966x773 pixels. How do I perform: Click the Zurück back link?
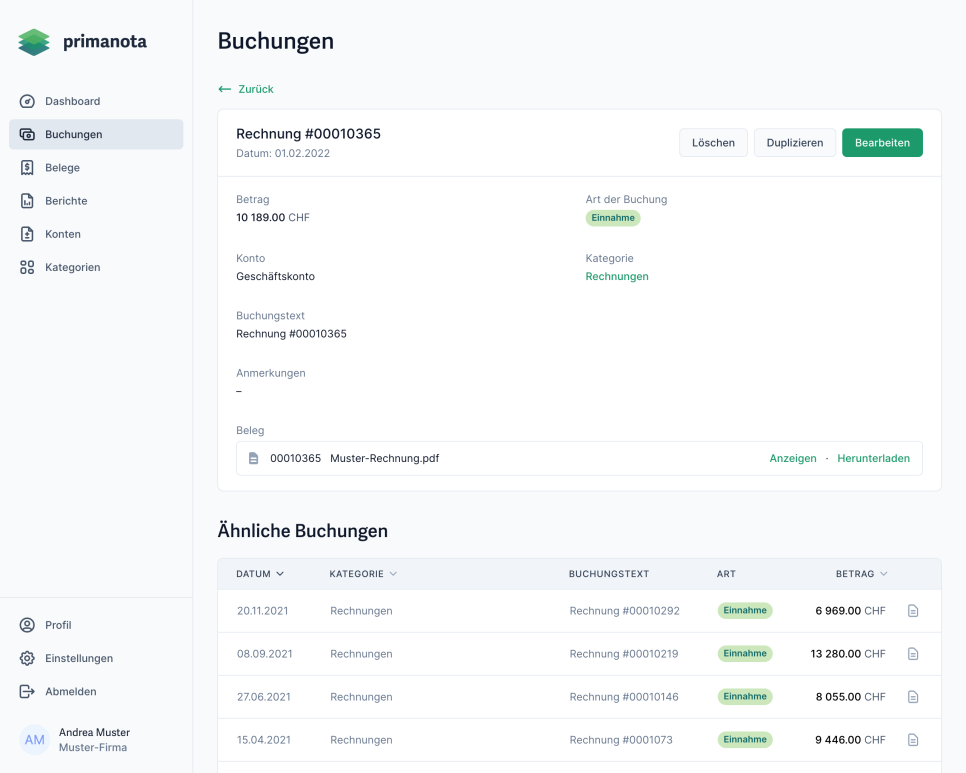pyautogui.click(x=246, y=89)
